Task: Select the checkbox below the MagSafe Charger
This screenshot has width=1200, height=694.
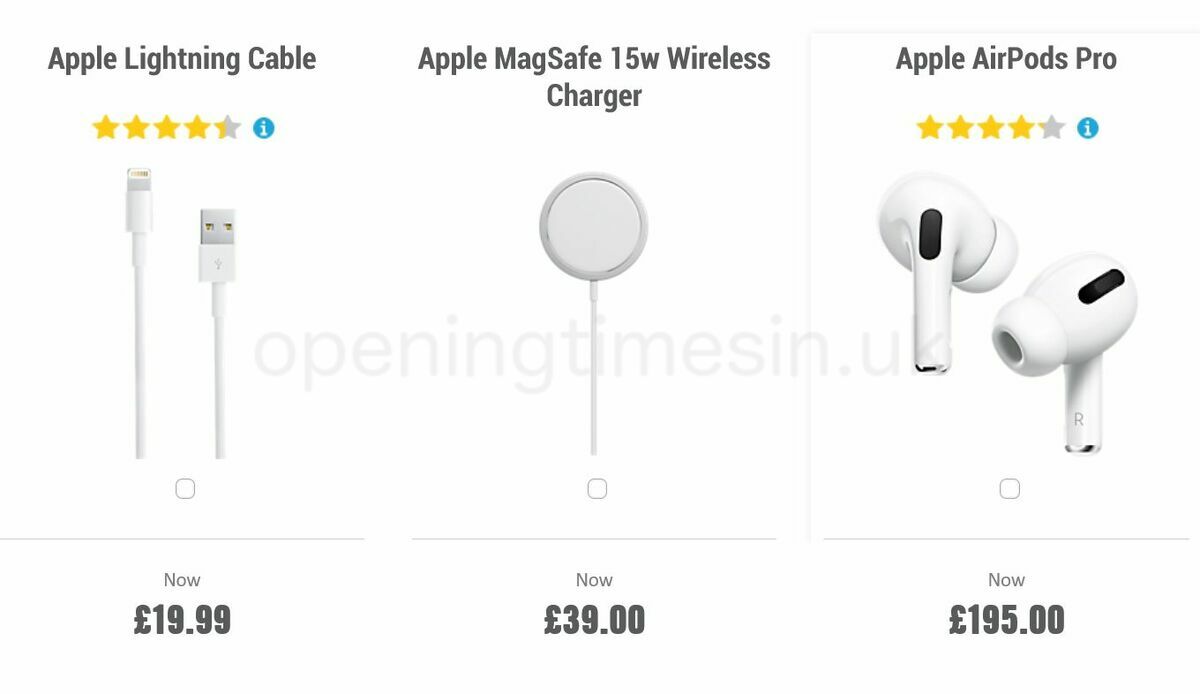Action: tap(597, 488)
